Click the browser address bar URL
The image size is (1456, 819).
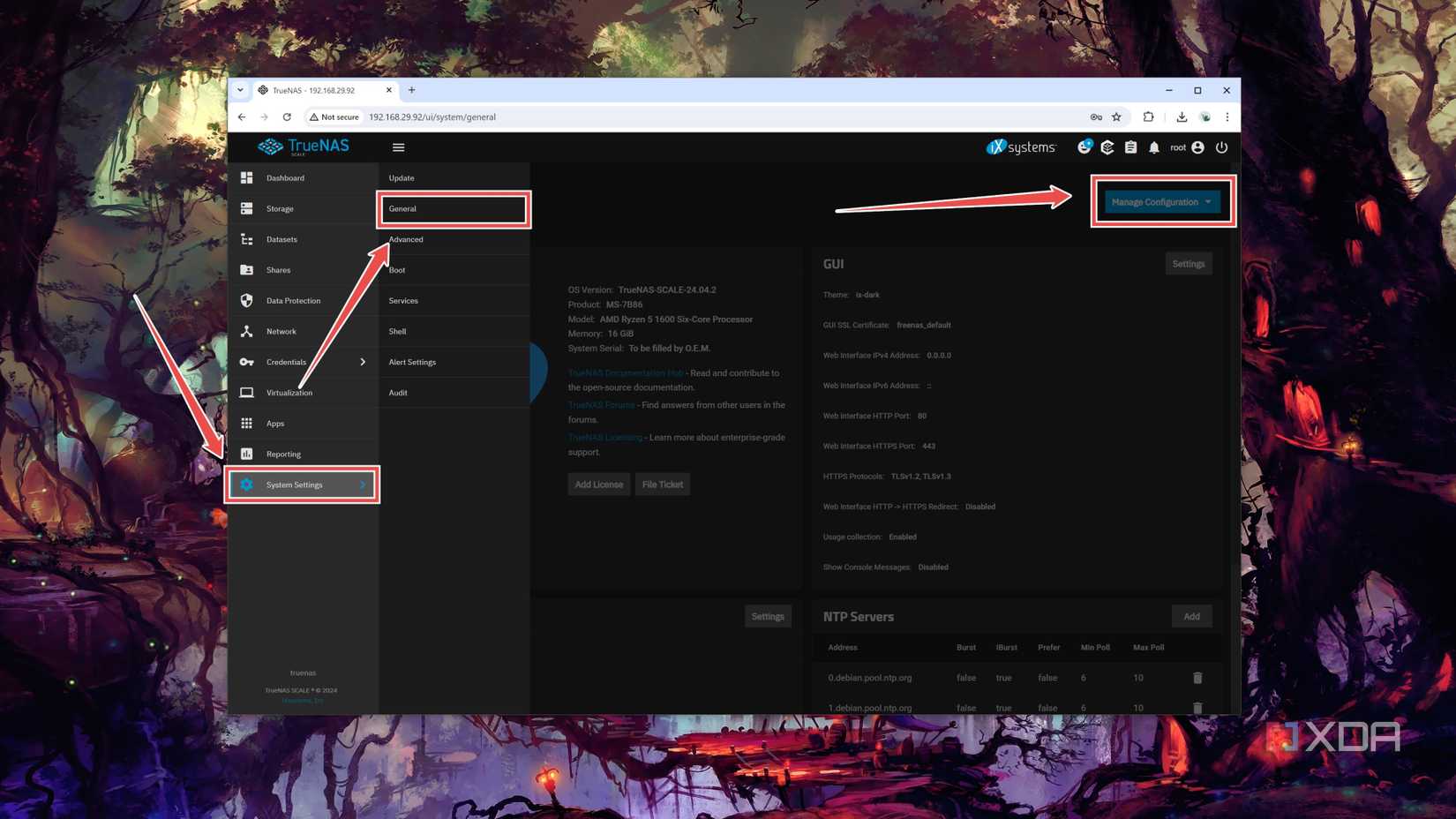click(x=432, y=116)
